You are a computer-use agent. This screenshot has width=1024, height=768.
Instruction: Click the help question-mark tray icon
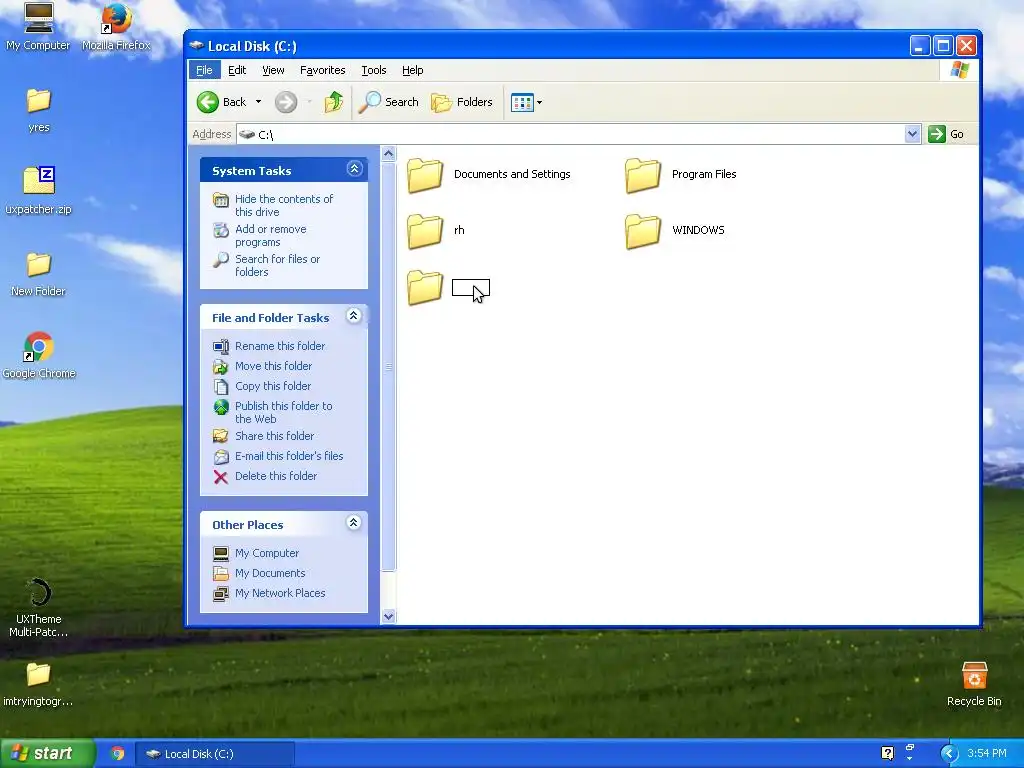tap(888, 753)
